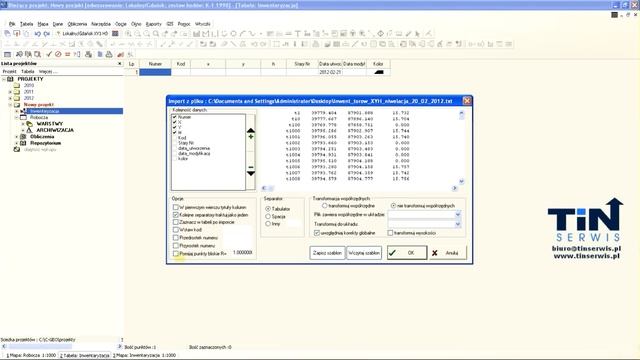
Task: Move selected field down with black down arrow
Action: coord(251,173)
